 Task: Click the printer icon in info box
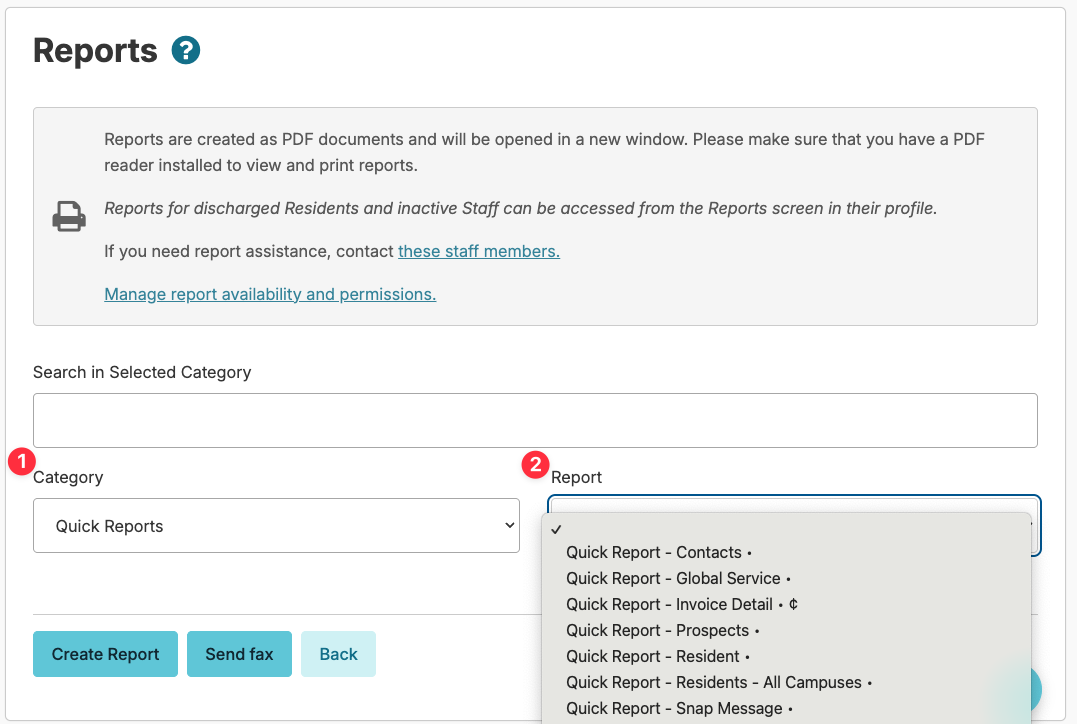pyautogui.click(x=69, y=216)
